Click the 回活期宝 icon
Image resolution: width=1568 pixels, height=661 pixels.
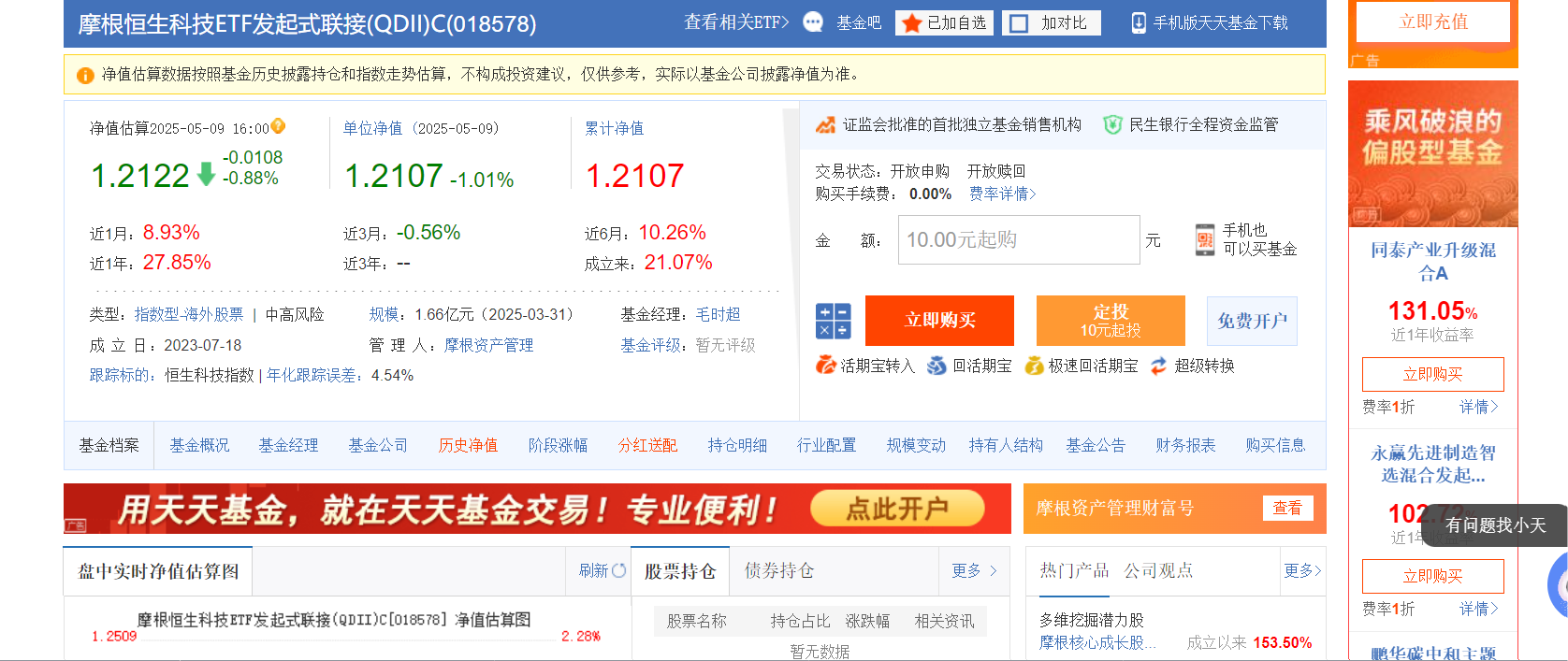tap(936, 366)
